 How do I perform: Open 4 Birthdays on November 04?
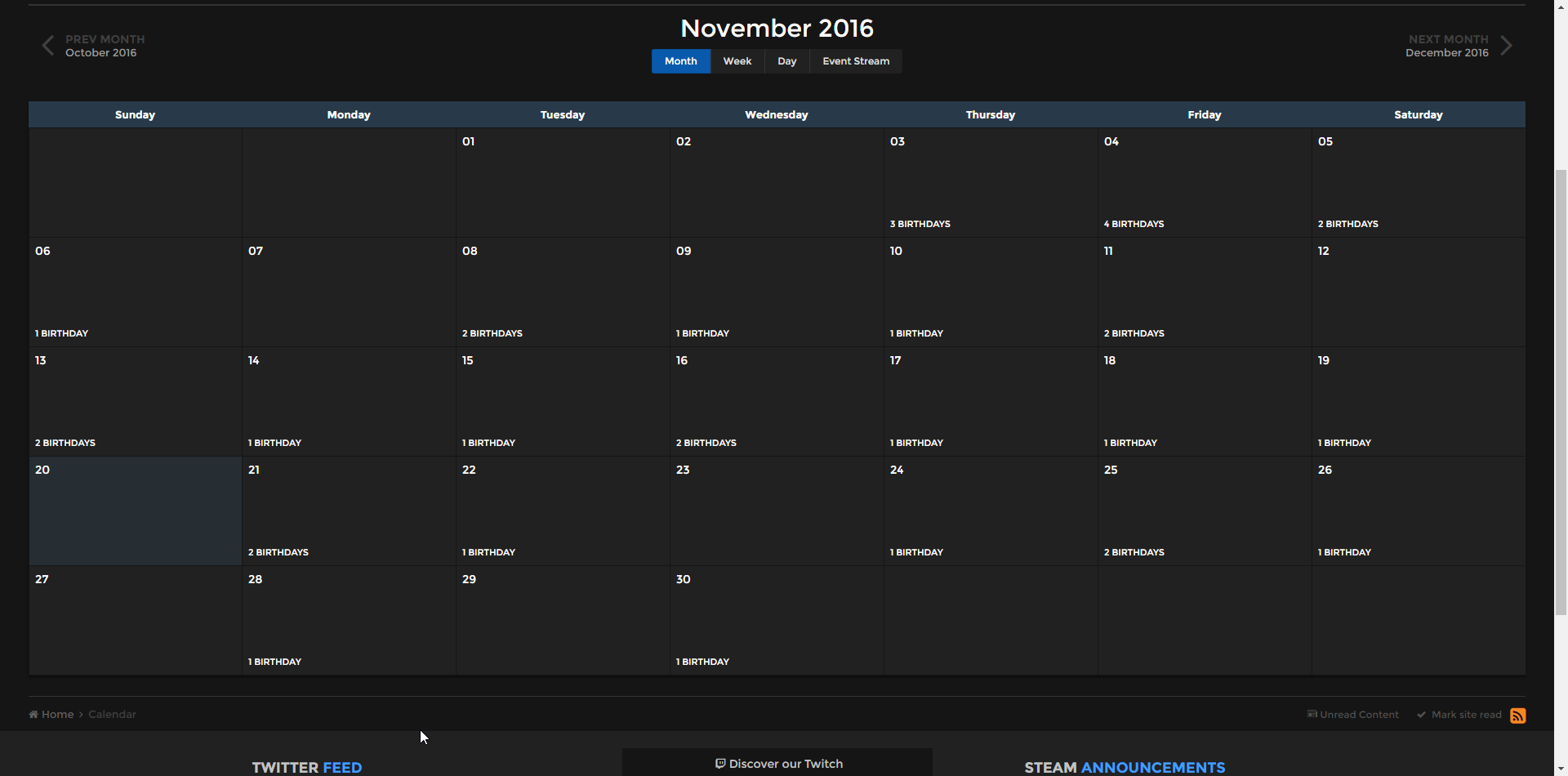[1134, 224]
